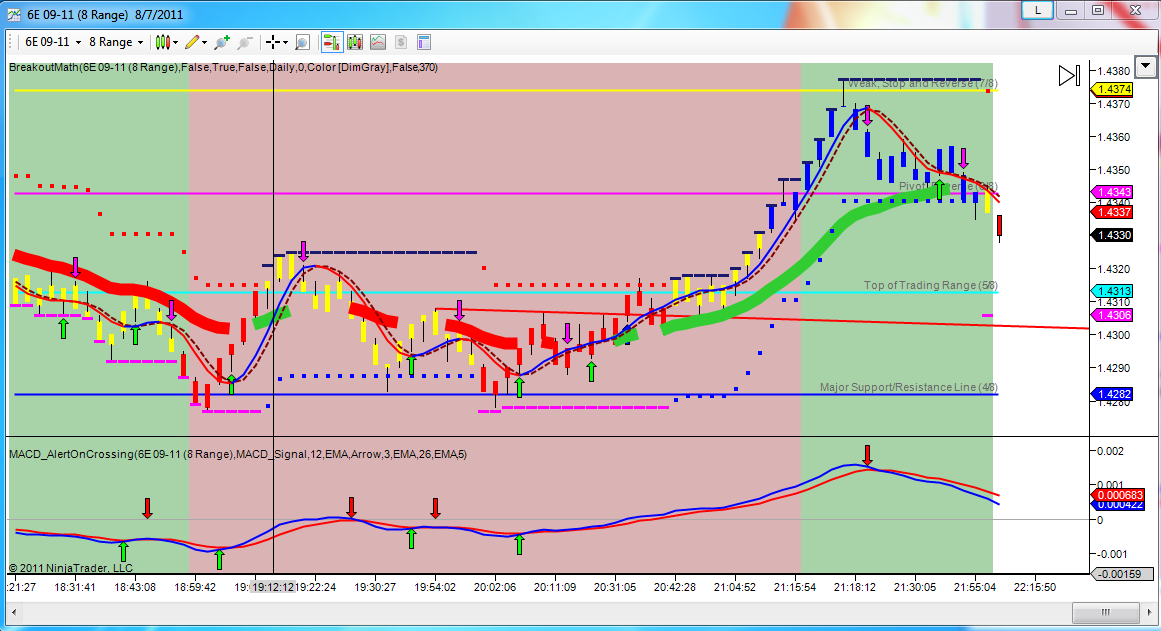Click the horizontal scrollbar left arrow

pyautogui.click(x=13, y=612)
